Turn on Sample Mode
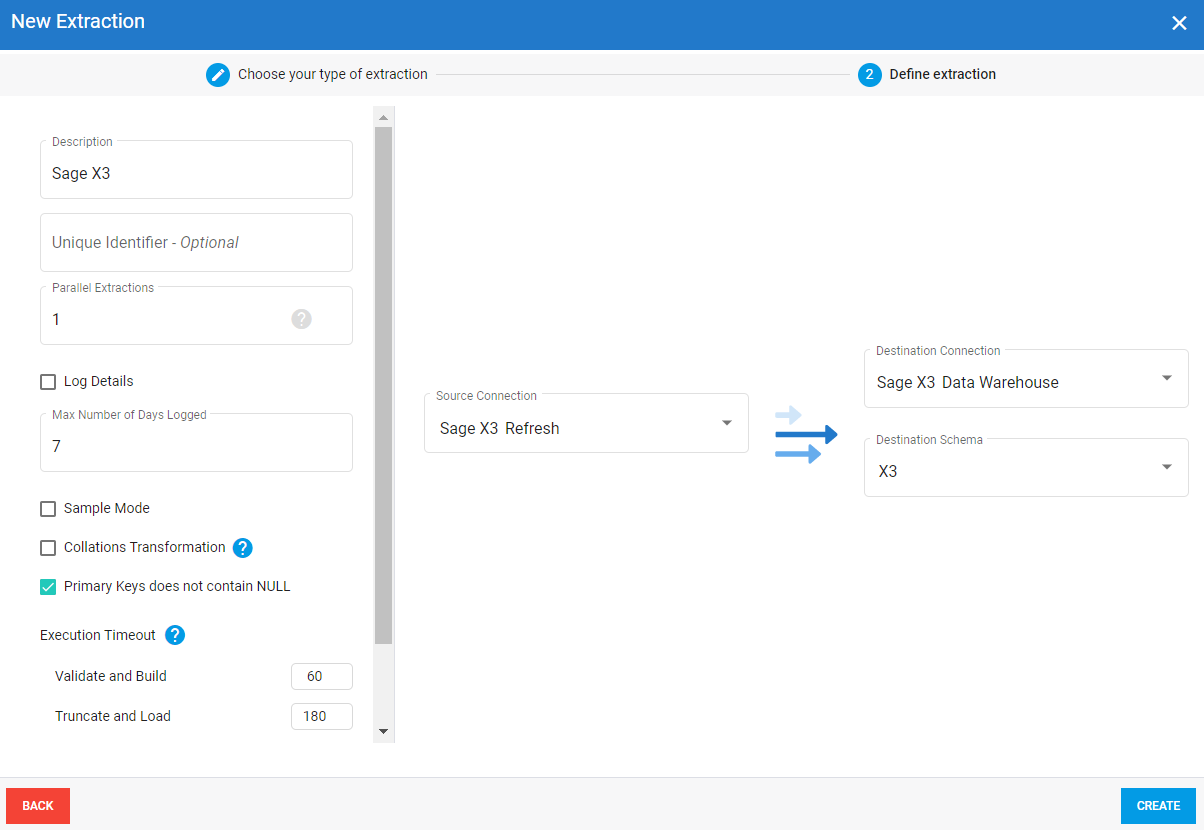Image resolution: width=1204 pixels, height=830 pixels. coord(48,509)
